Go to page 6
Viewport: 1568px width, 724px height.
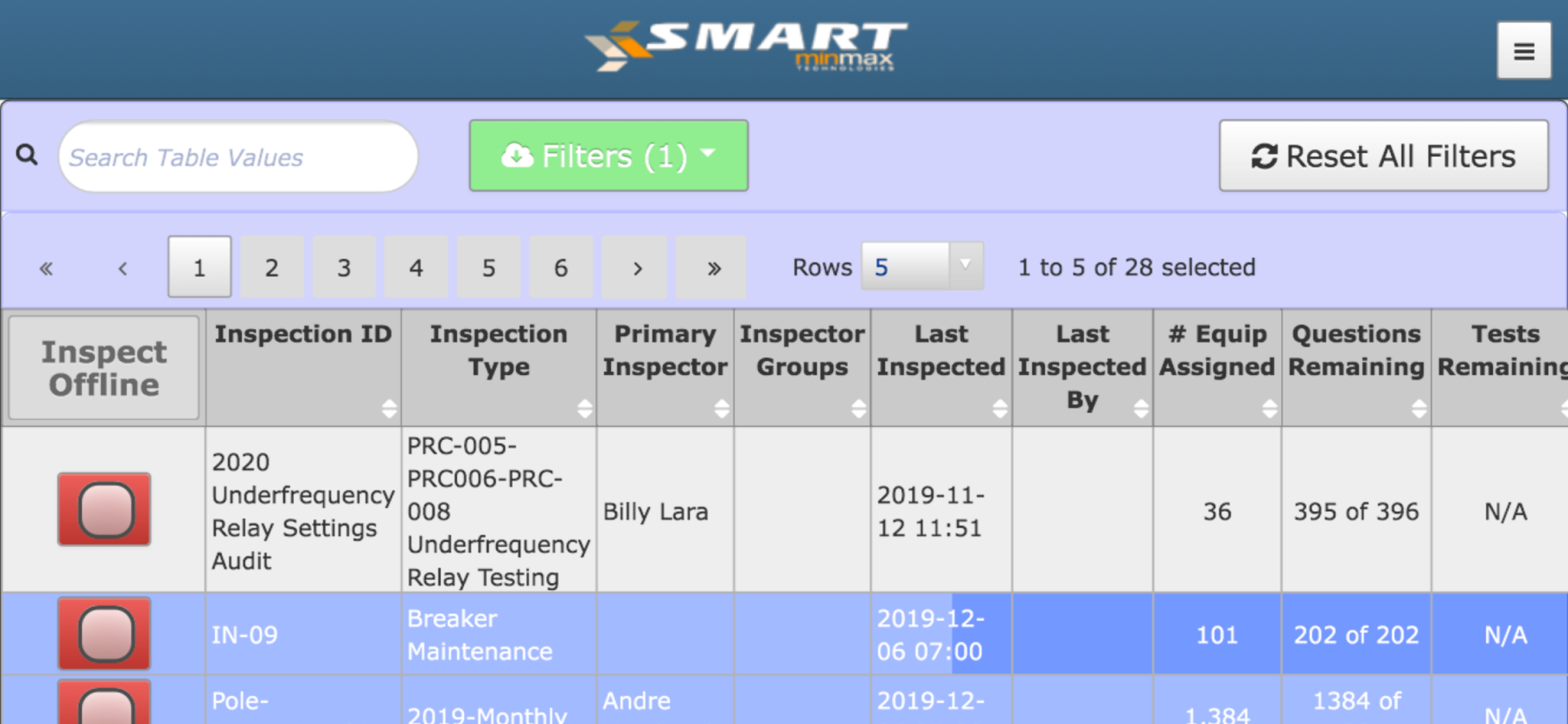tap(561, 267)
